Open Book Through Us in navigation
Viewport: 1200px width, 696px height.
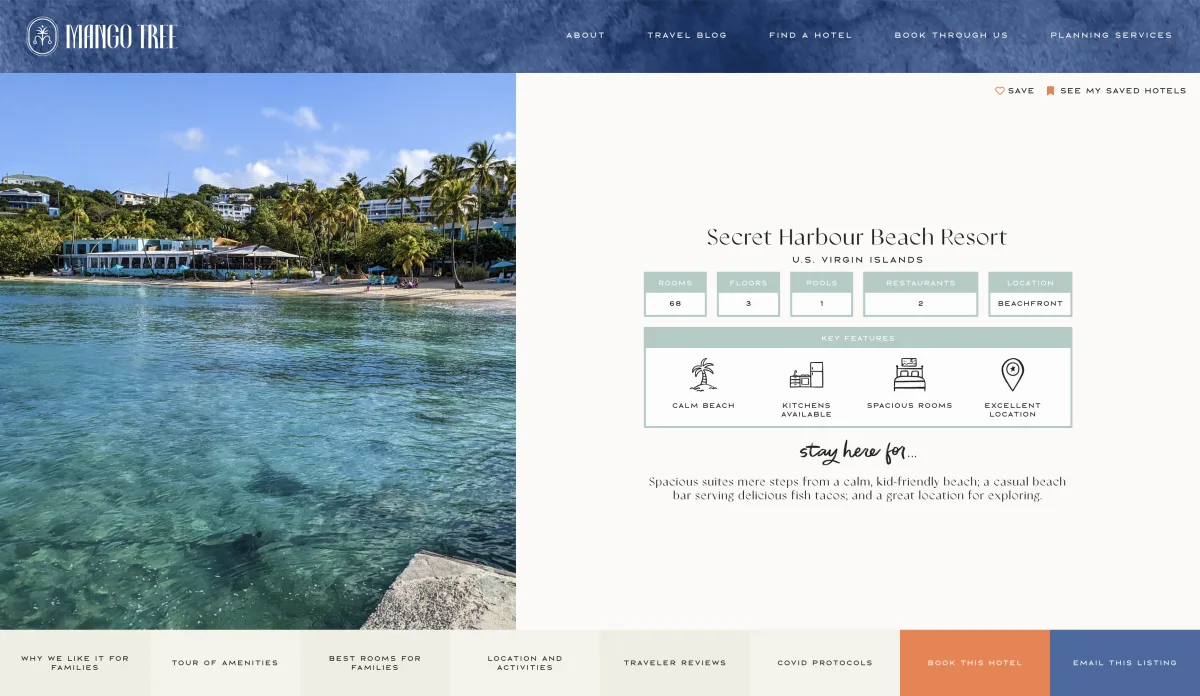click(x=951, y=35)
